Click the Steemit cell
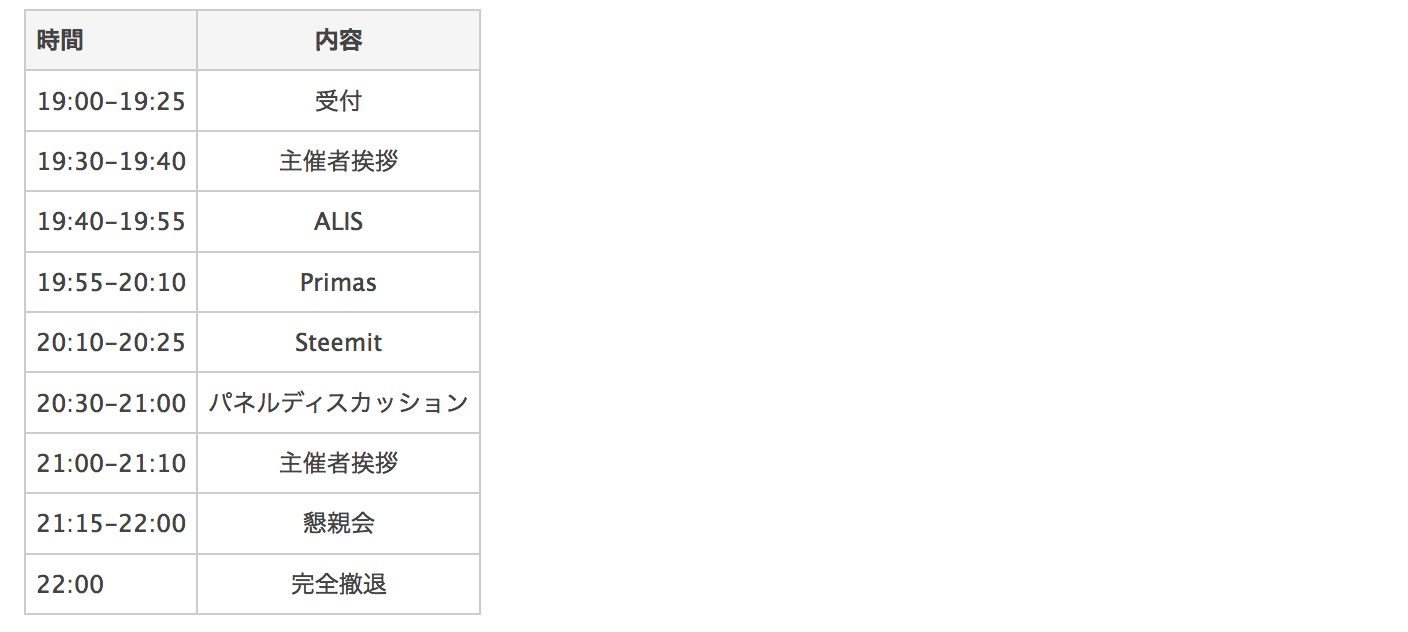 pos(338,342)
